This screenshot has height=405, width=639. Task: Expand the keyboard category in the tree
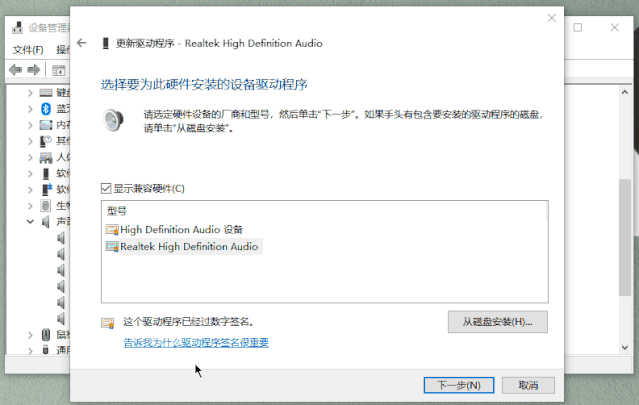(x=30, y=93)
